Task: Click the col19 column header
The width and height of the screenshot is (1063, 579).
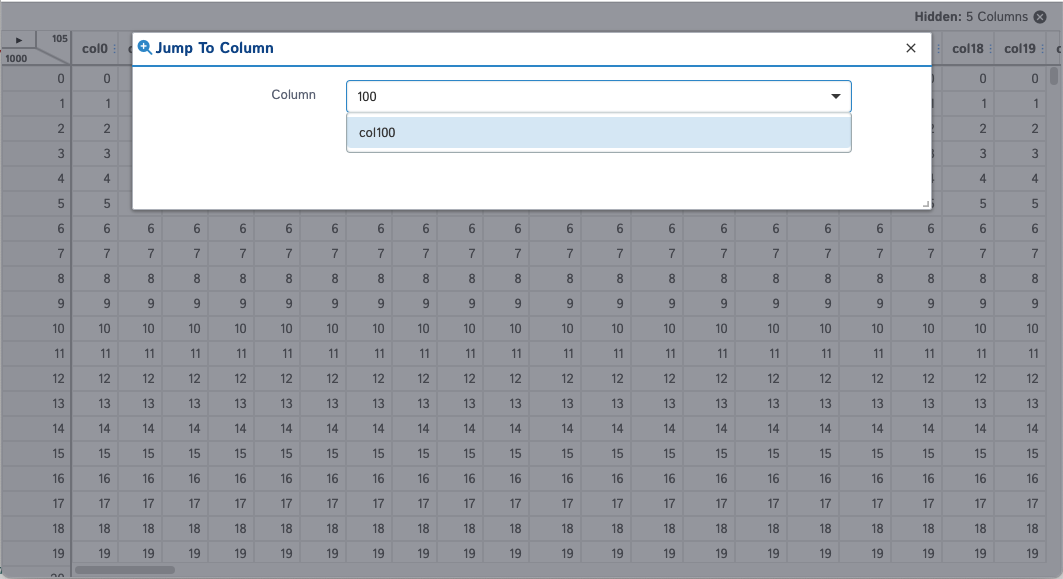Action: pyautogui.click(x=1020, y=49)
